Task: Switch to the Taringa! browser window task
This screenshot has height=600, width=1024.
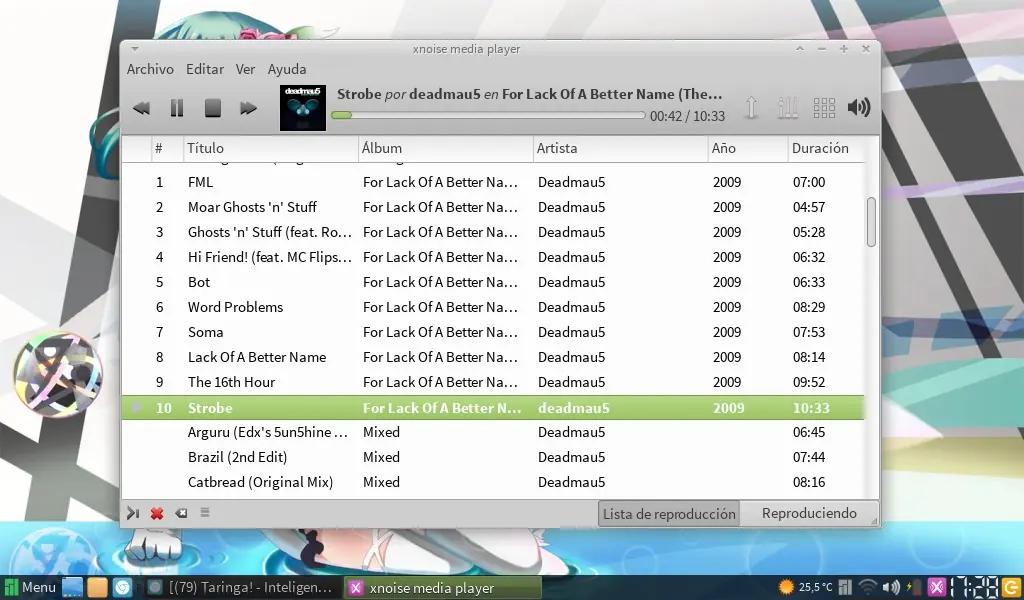Action: click(240, 588)
